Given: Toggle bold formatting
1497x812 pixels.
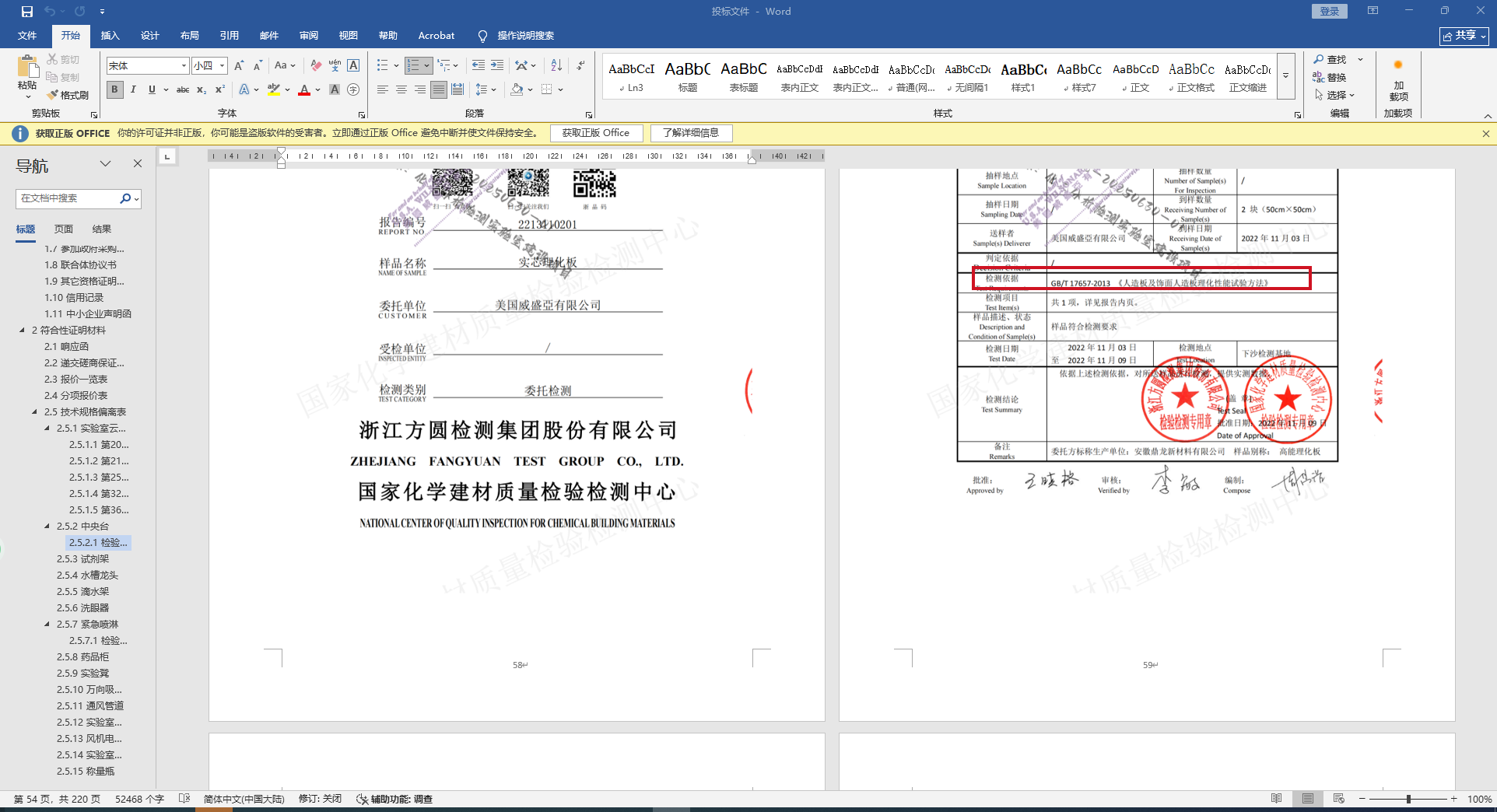Looking at the screenshot, I should [x=114, y=89].
